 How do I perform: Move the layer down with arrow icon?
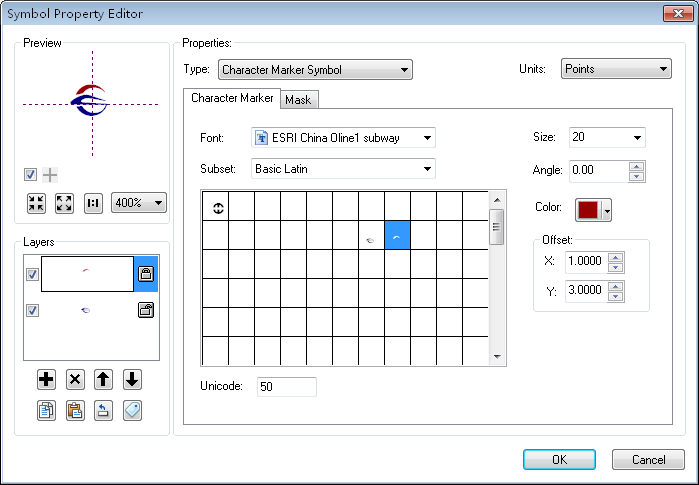click(x=132, y=380)
